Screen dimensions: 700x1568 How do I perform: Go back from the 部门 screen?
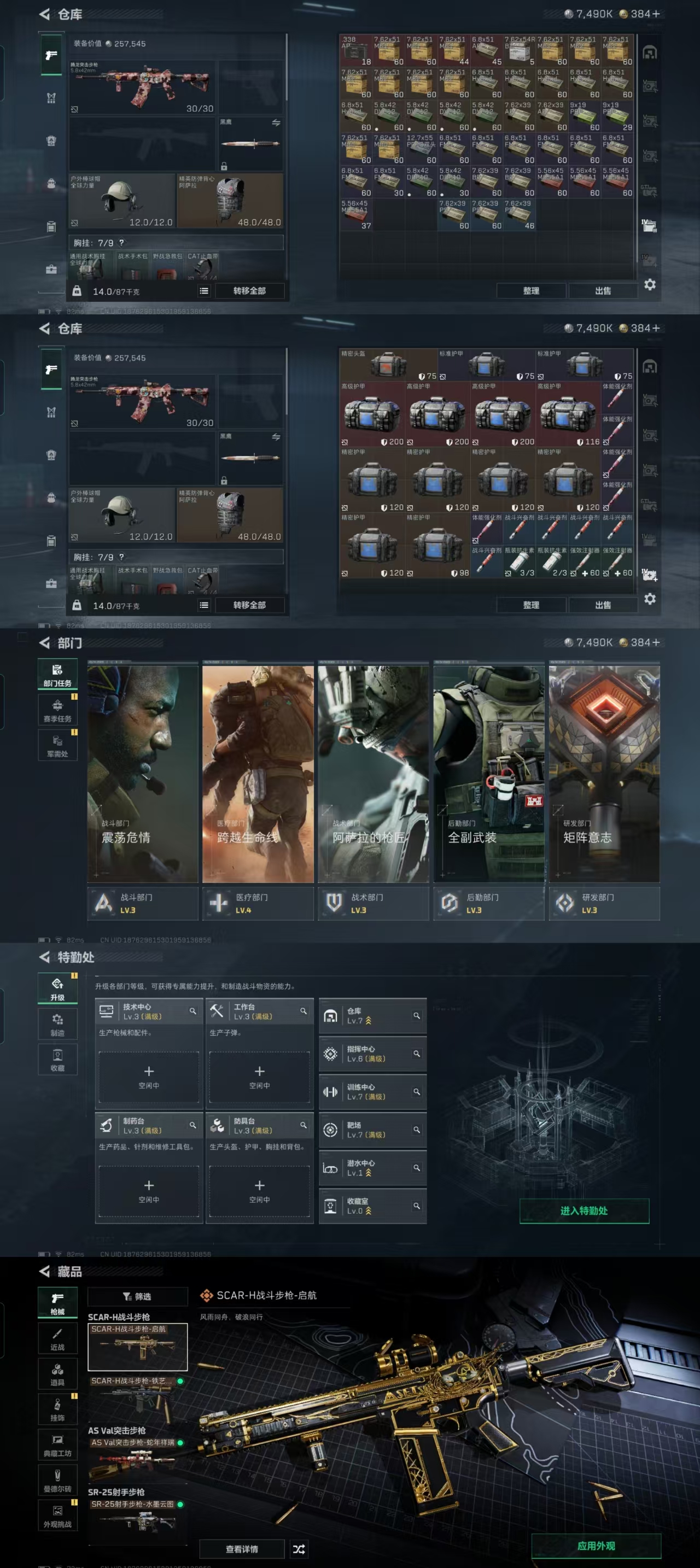click(x=44, y=643)
